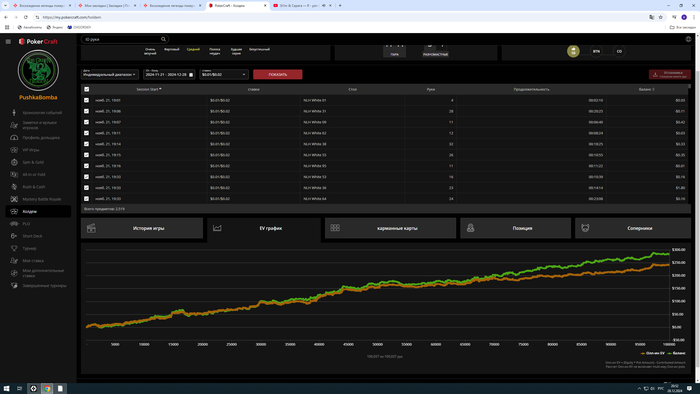Switch to карманные карты tab
Screen dimensions: 700x394
pos(390,228)
